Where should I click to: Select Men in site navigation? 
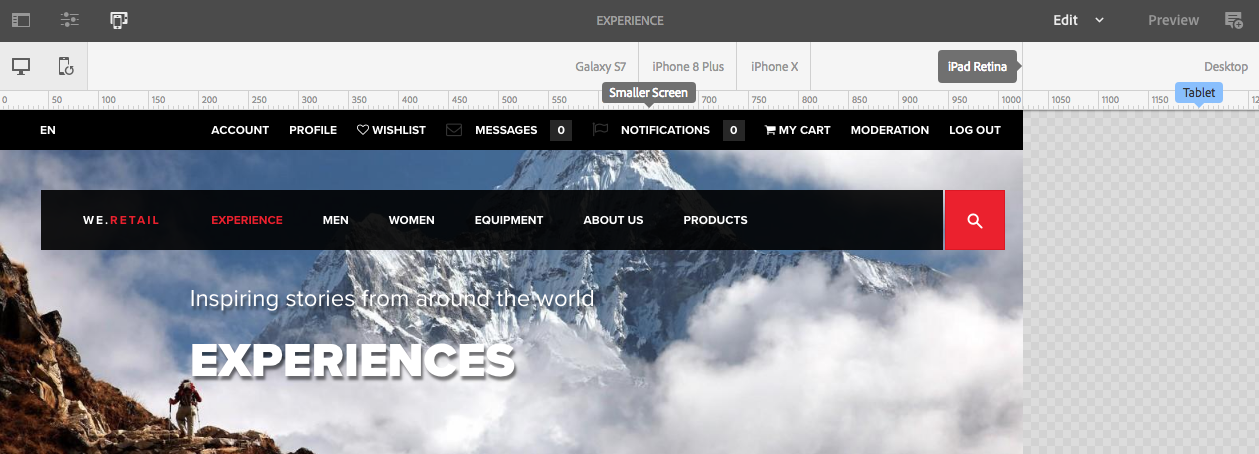[336, 220]
